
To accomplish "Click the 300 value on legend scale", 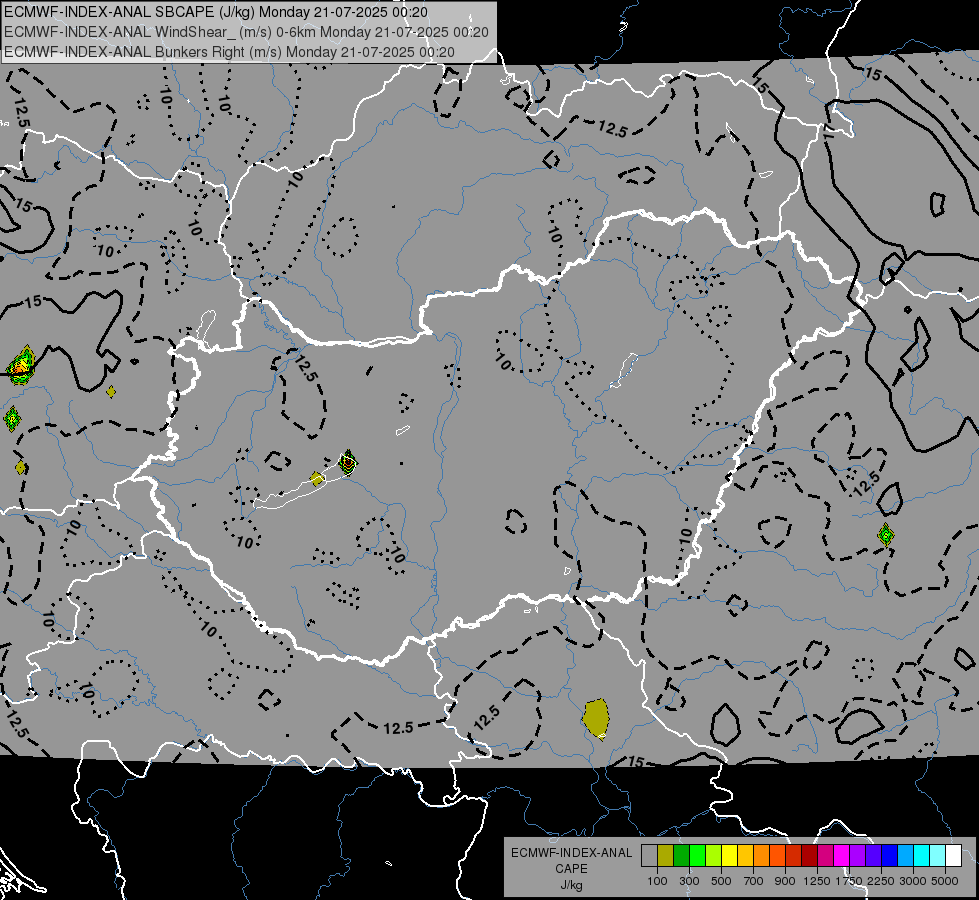I will tap(689, 881).
